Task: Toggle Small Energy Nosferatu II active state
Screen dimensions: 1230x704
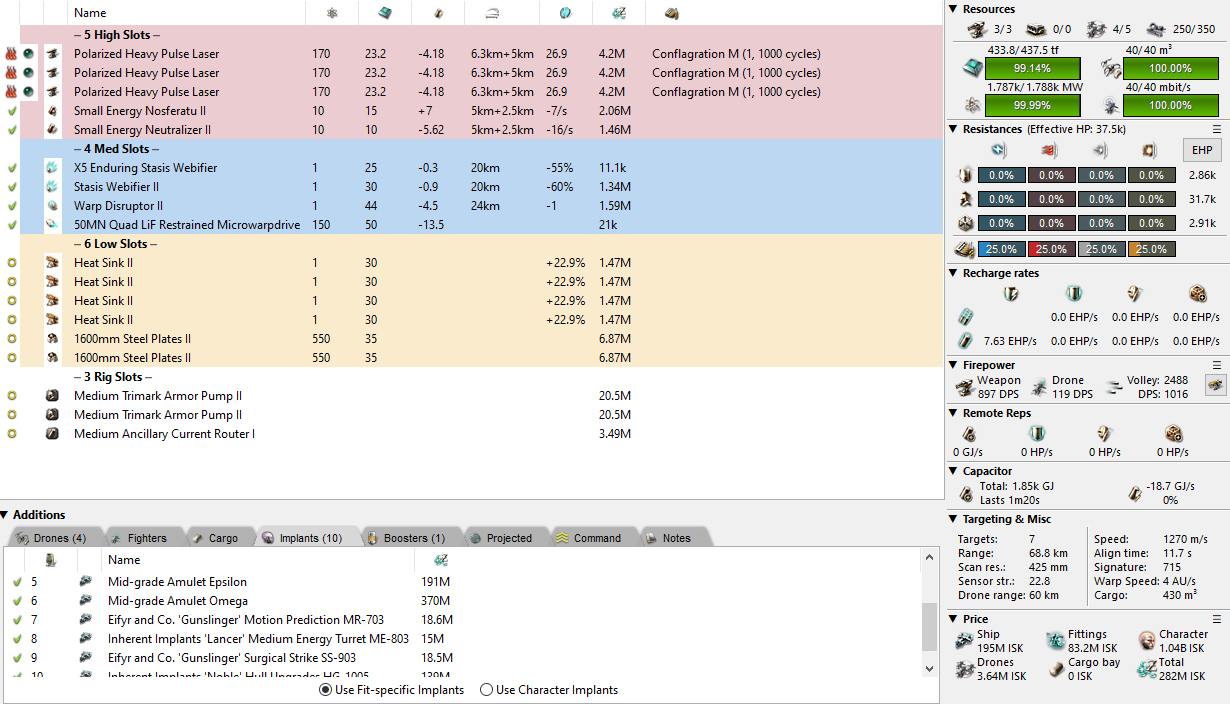Action: (x=12, y=111)
